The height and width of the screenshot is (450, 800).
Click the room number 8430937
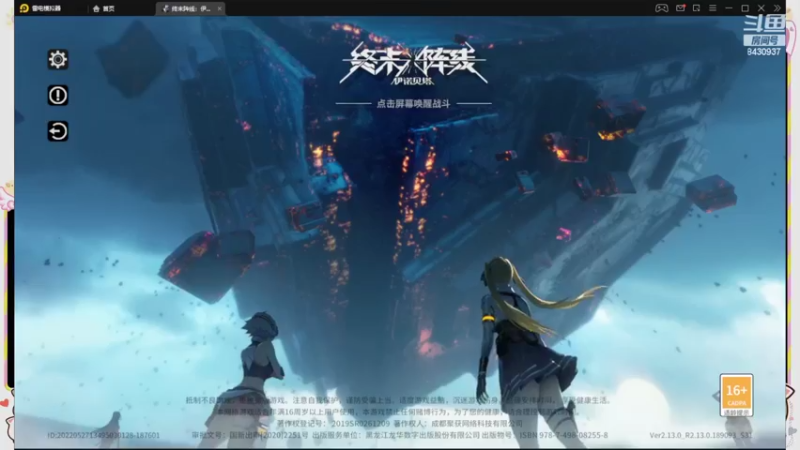coord(763,52)
